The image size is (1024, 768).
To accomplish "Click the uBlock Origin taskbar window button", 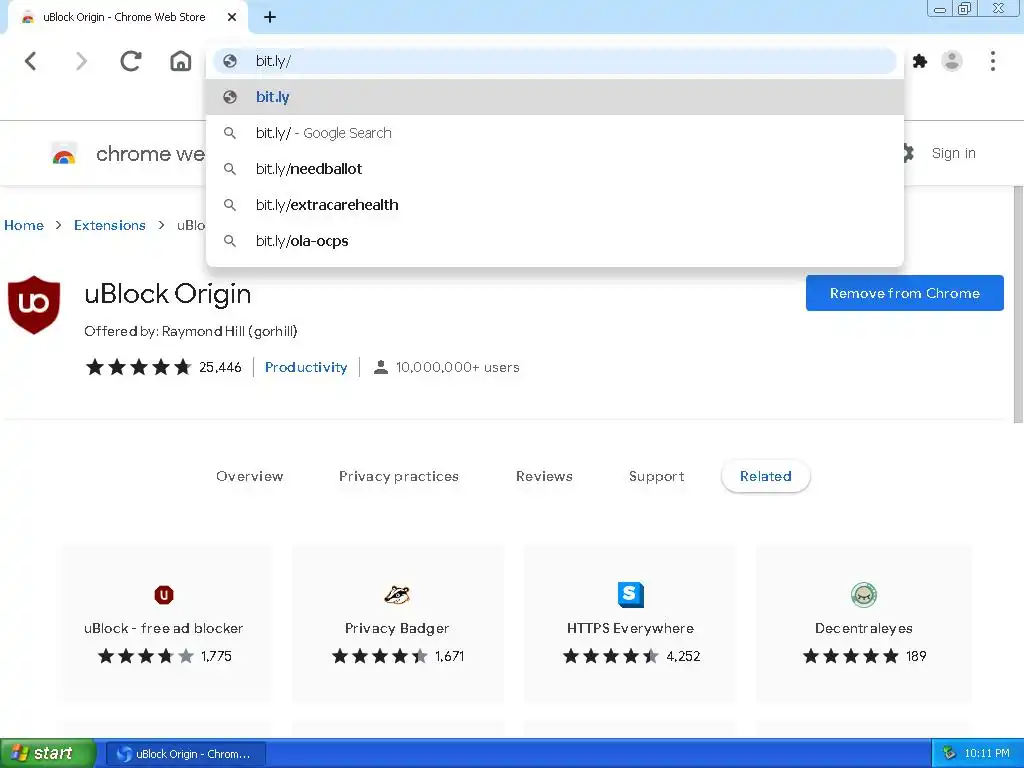I will 185,754.
